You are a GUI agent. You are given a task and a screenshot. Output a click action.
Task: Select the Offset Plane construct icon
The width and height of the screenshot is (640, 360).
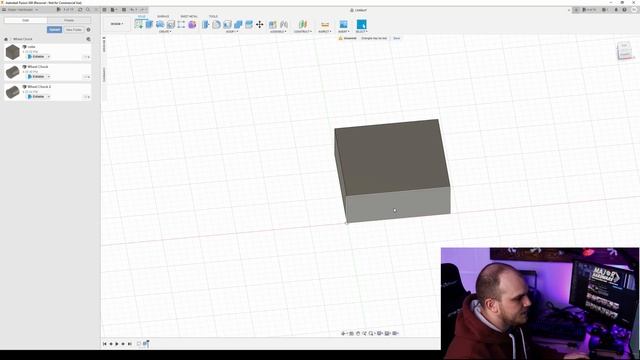coord(302,24)
